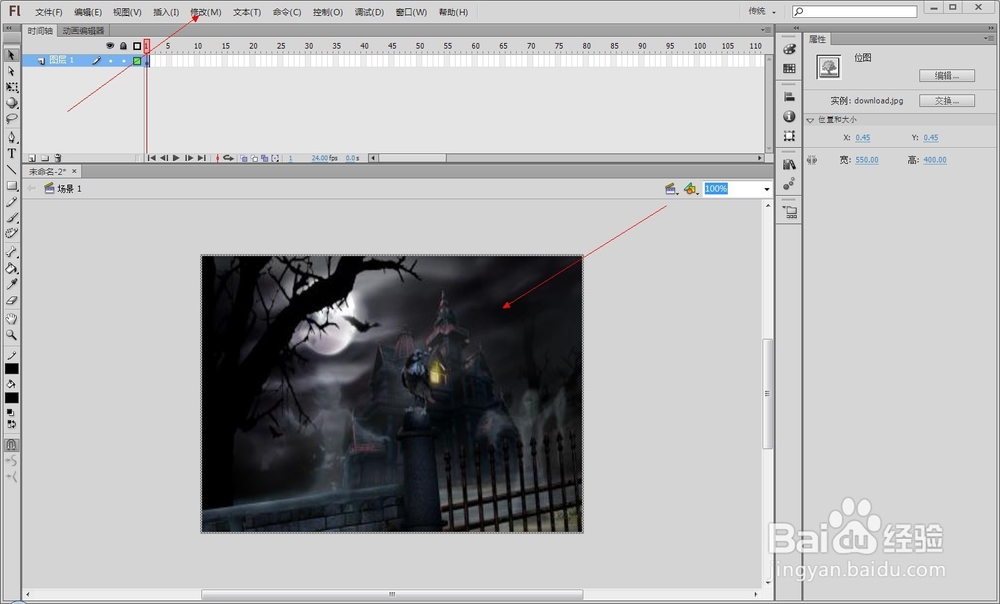
Task: Open the 传统 workspace switcher dropdown
Action: click(x=763, y=11)
